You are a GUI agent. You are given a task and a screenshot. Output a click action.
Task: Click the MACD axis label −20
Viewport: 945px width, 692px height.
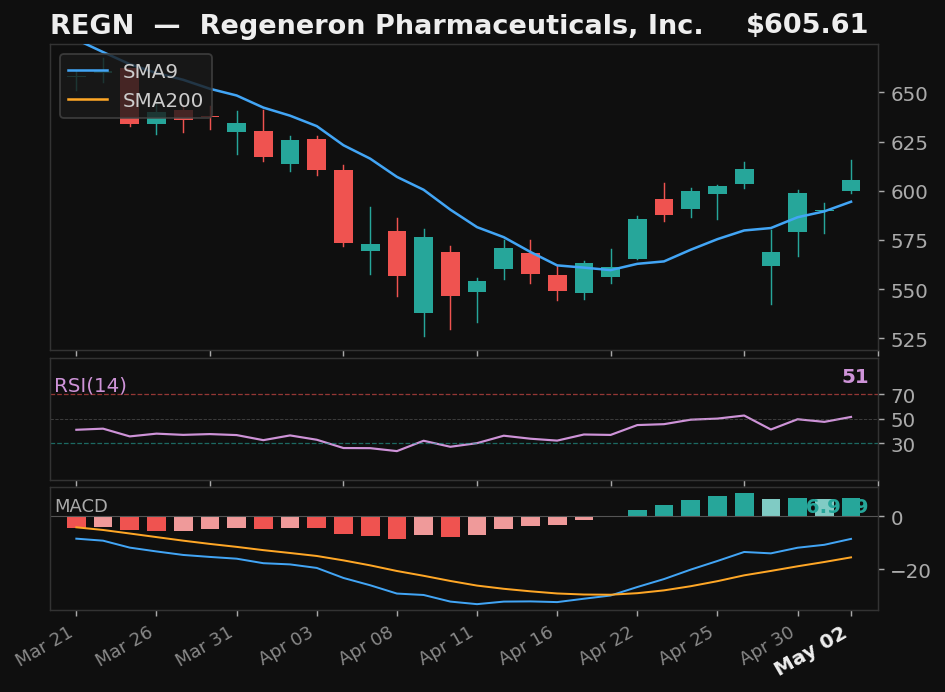pyautogui.click(x=911, y=570)
